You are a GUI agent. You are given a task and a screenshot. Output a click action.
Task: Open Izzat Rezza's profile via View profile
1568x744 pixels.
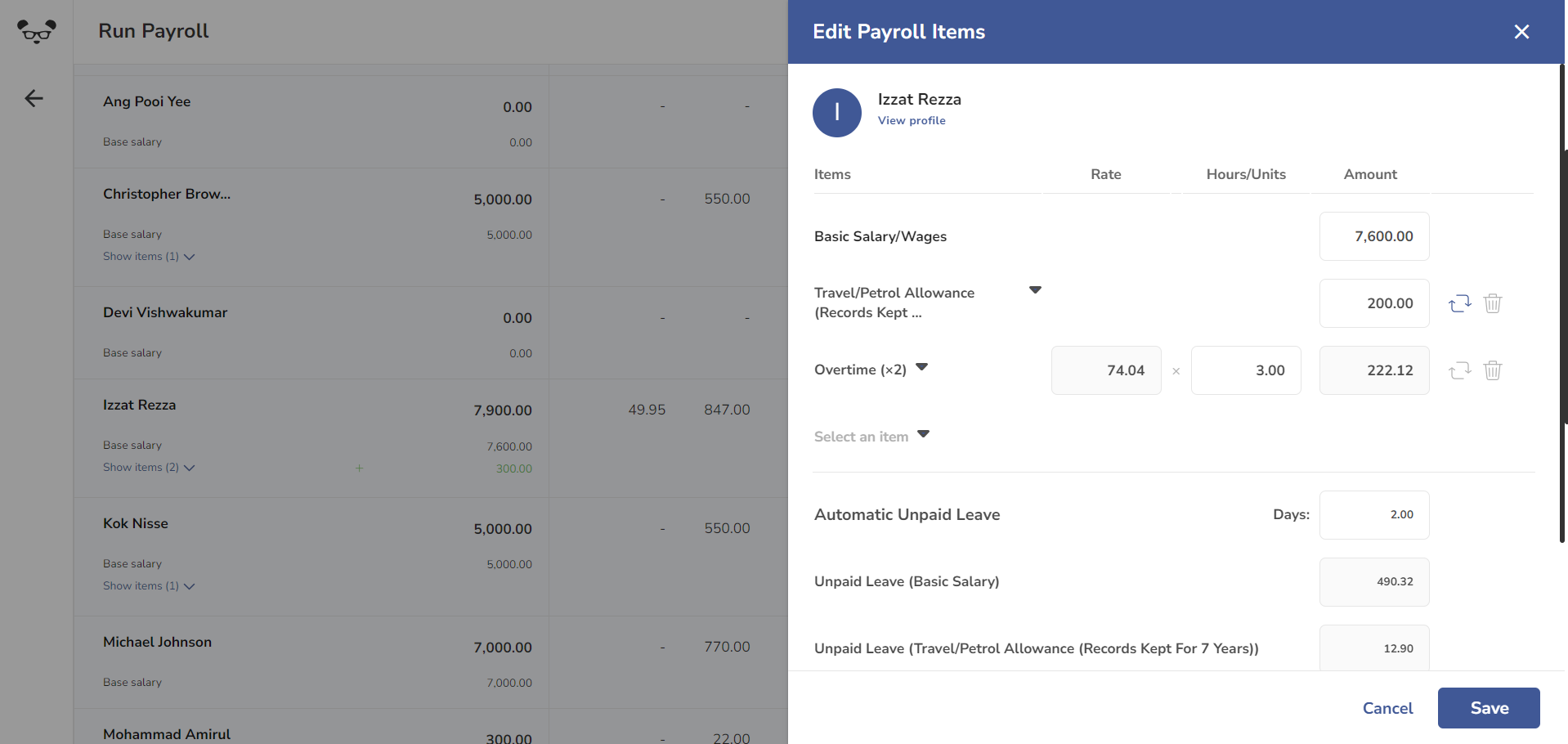tap(912, 120)
